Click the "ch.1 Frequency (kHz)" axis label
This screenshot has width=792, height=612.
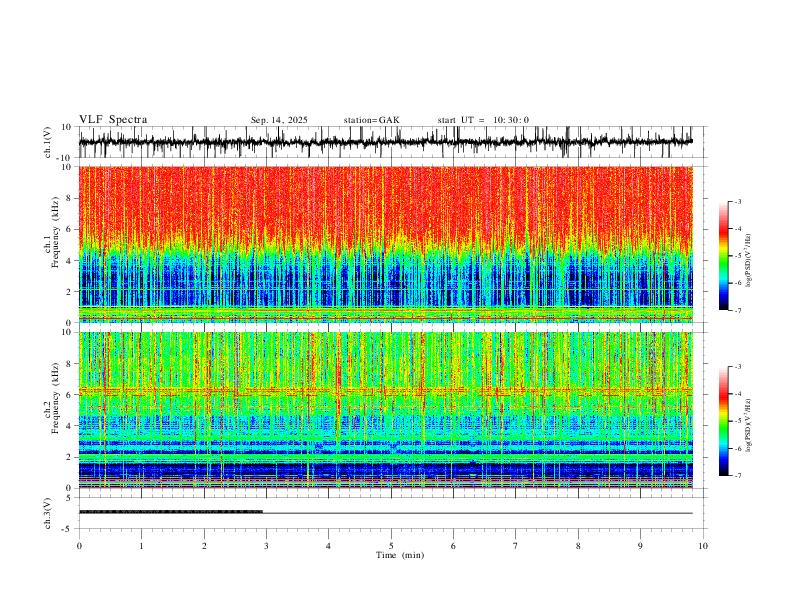point(52,232)
